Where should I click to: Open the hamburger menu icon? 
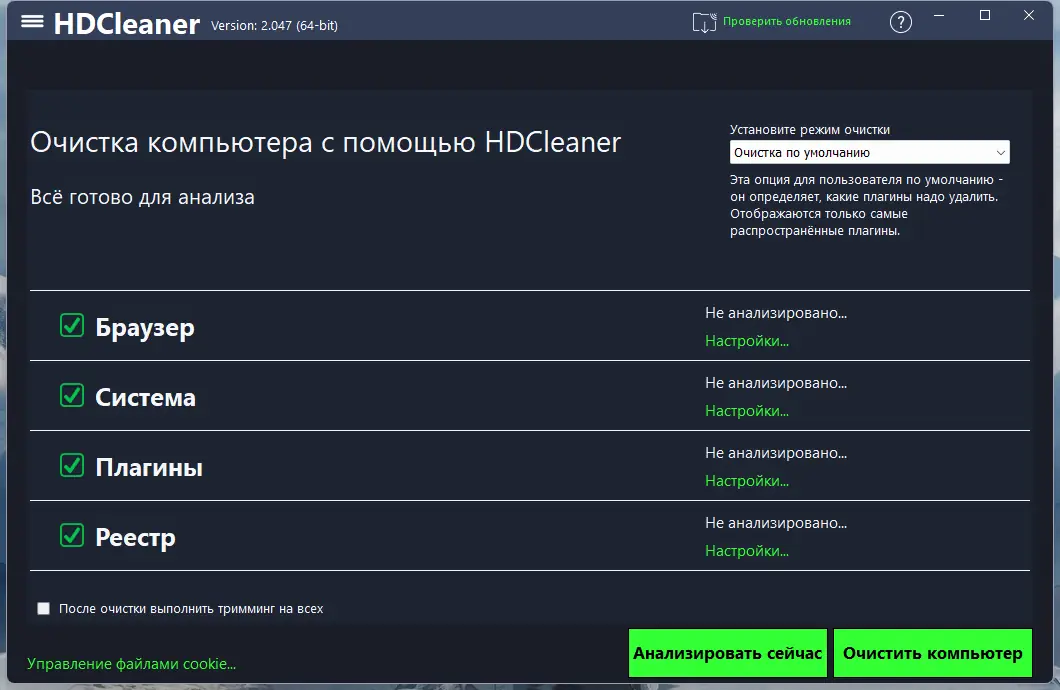pos(32,22)
